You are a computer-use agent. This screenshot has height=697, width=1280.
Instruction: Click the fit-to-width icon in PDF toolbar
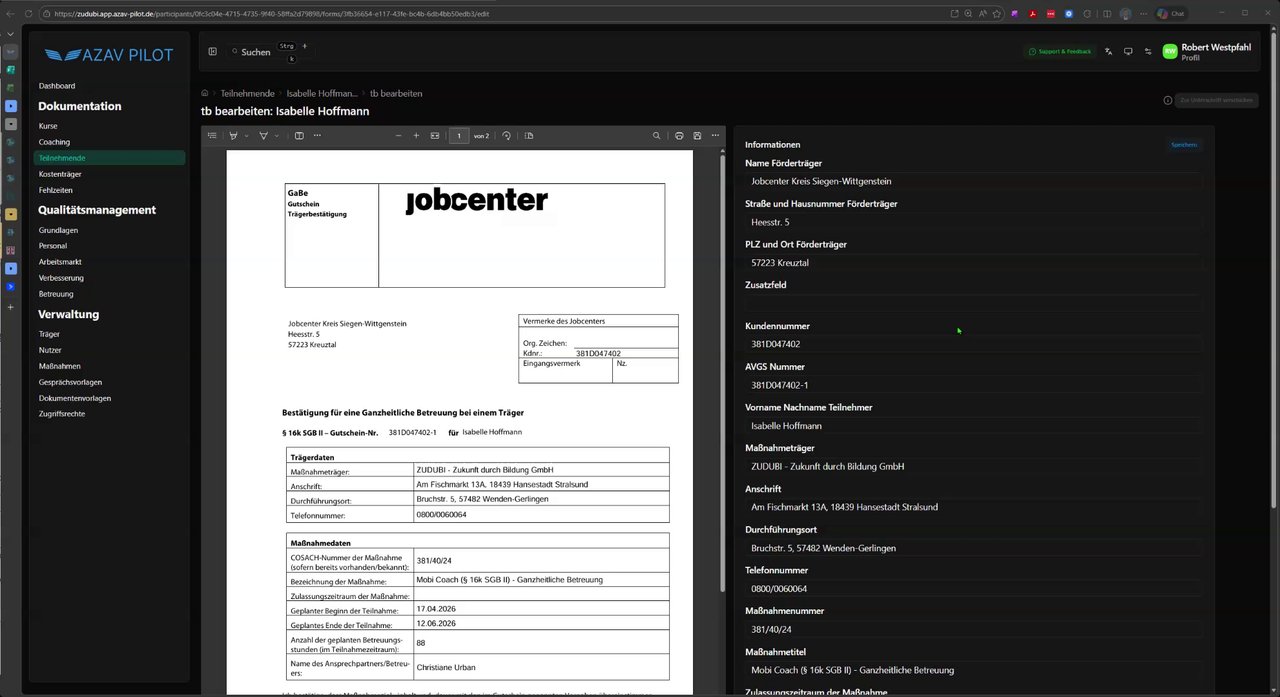[x=435, y=135]
